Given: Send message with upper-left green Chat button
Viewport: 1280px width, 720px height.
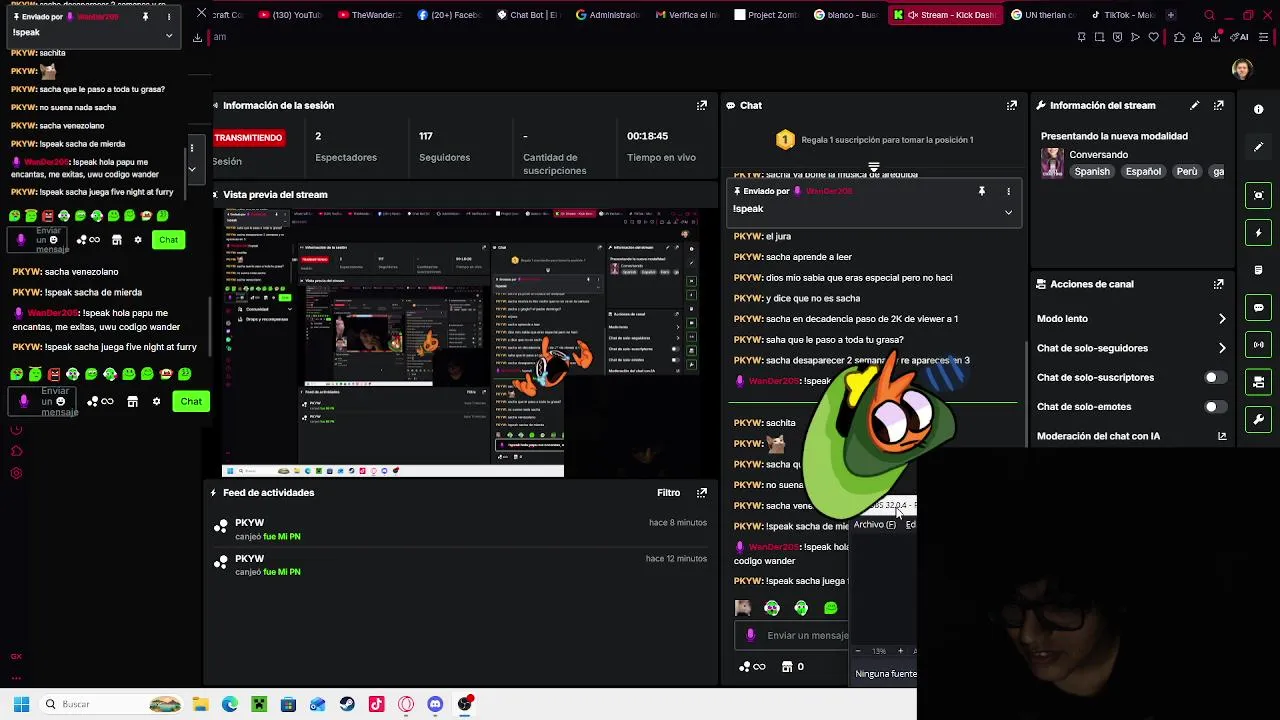Looking at the screenshot, I should coord(168,239).
